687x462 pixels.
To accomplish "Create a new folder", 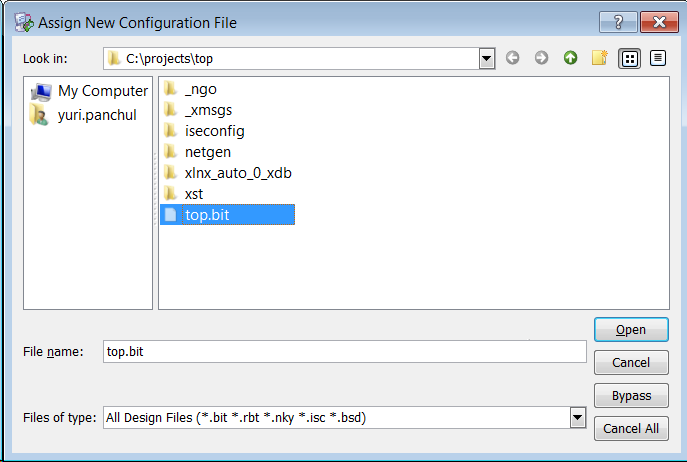I will coord(599,58).
